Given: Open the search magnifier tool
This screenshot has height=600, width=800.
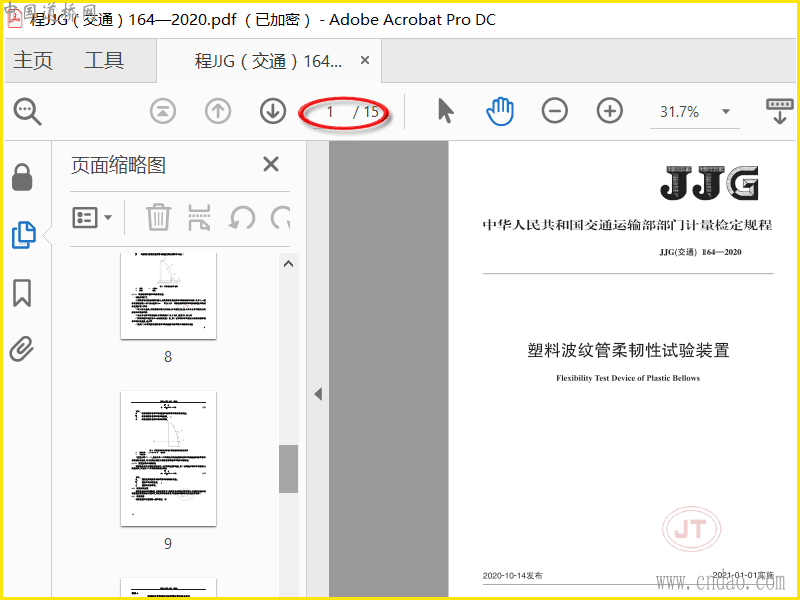Looking at the screenshot, I should coord(27,112).
